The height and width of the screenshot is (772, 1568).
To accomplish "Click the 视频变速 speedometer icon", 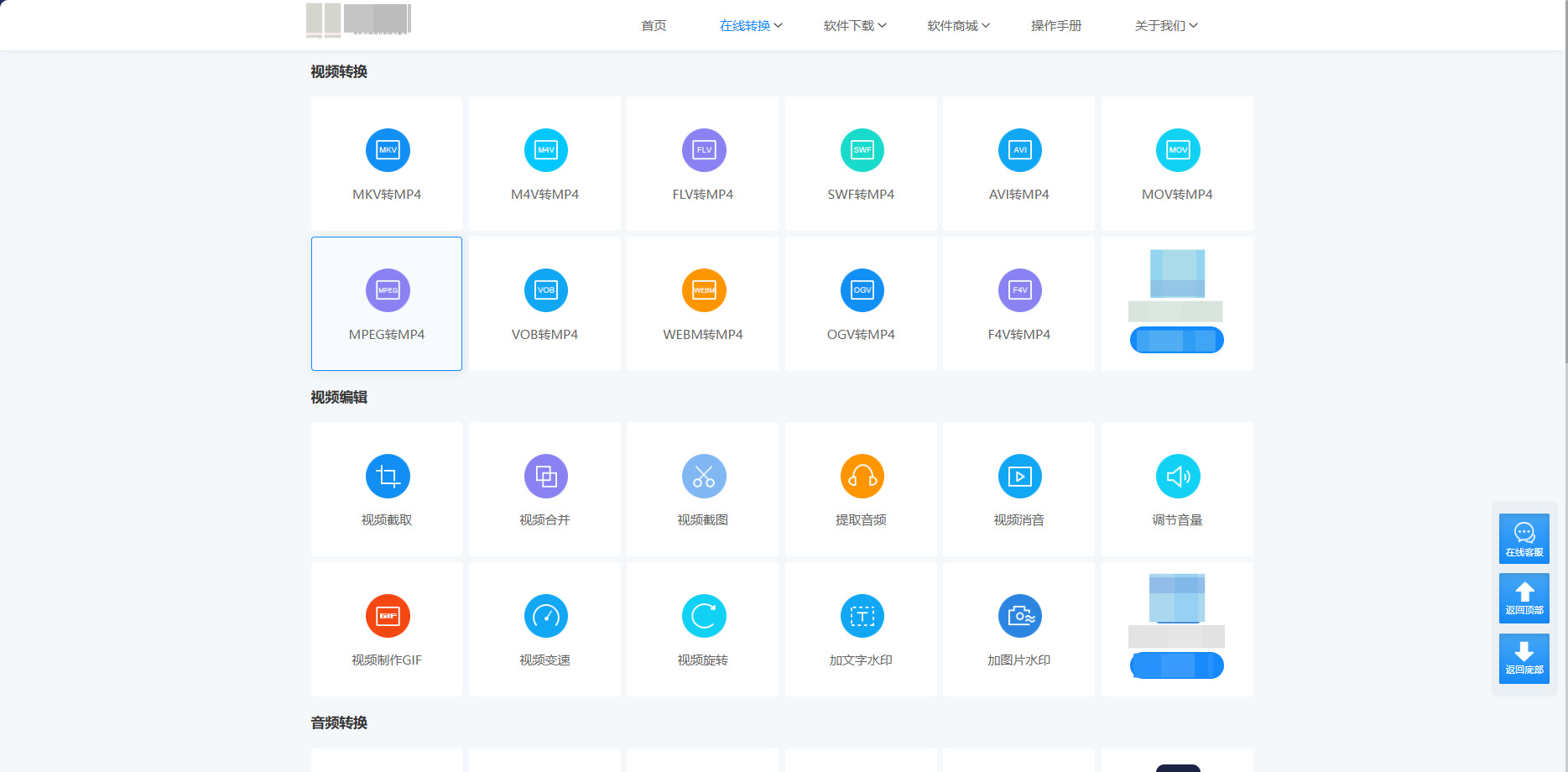I will [x=546, y=617].
